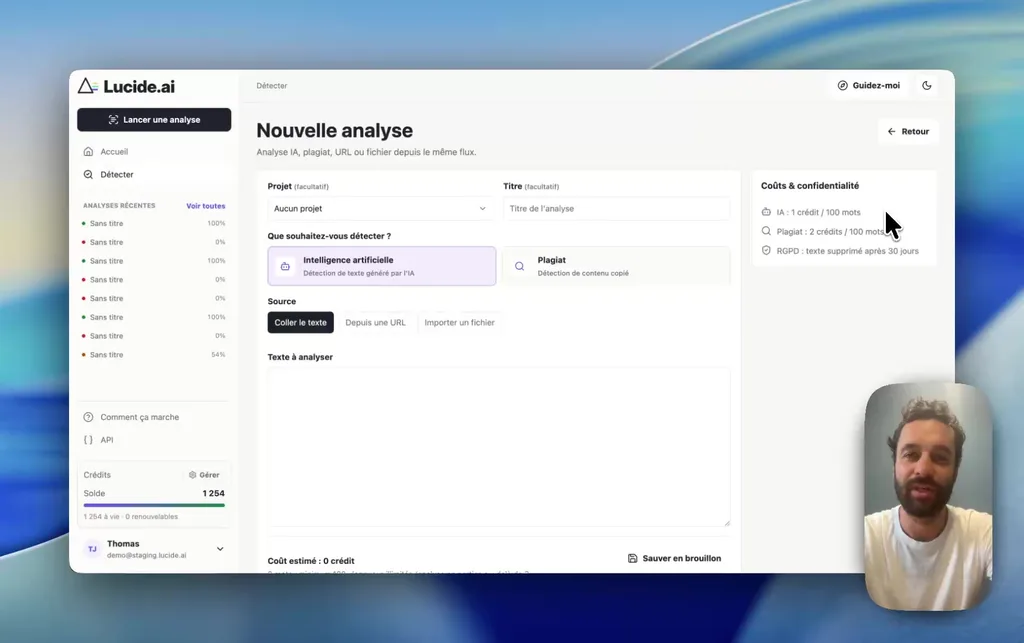Select Intelligence artificielle detection option
This screenshot has height=643, width=1024.
pyautogui.click(x=381, y=266)
